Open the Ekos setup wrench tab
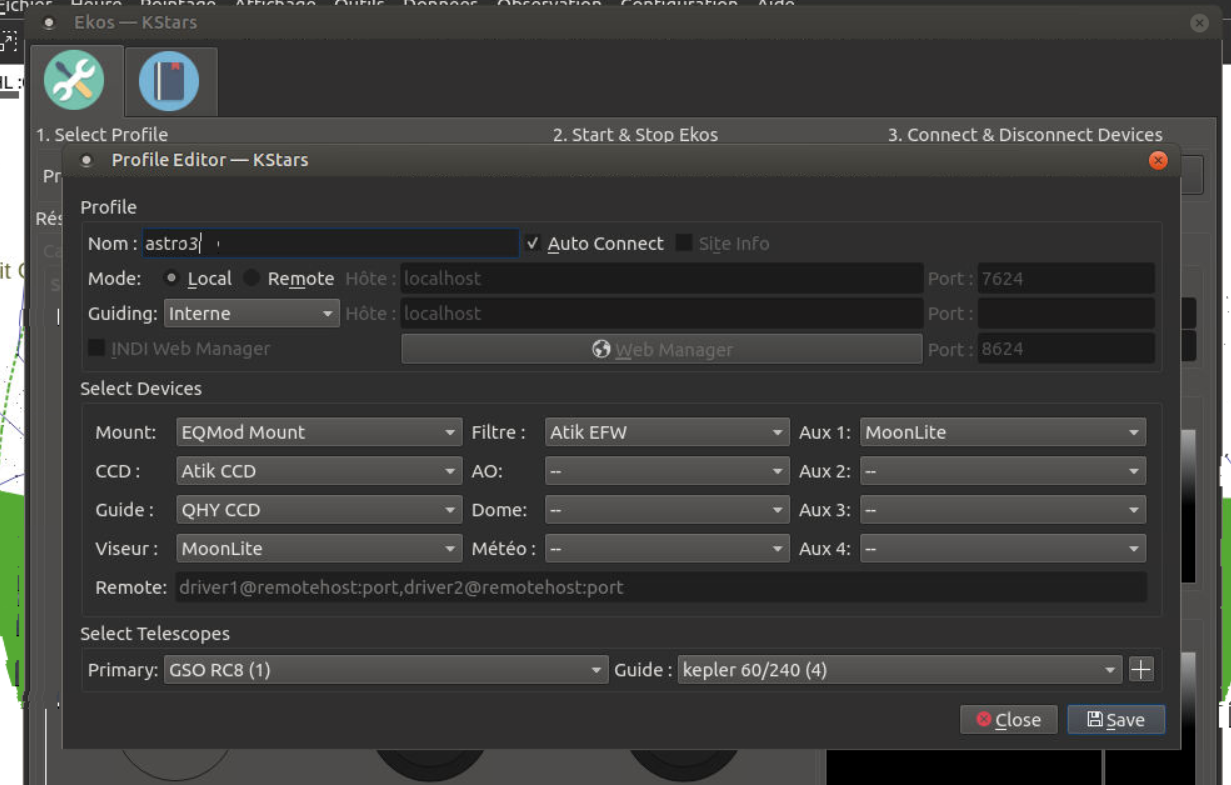The height and width of the screenshot is (785, 1231). (75, 80)
